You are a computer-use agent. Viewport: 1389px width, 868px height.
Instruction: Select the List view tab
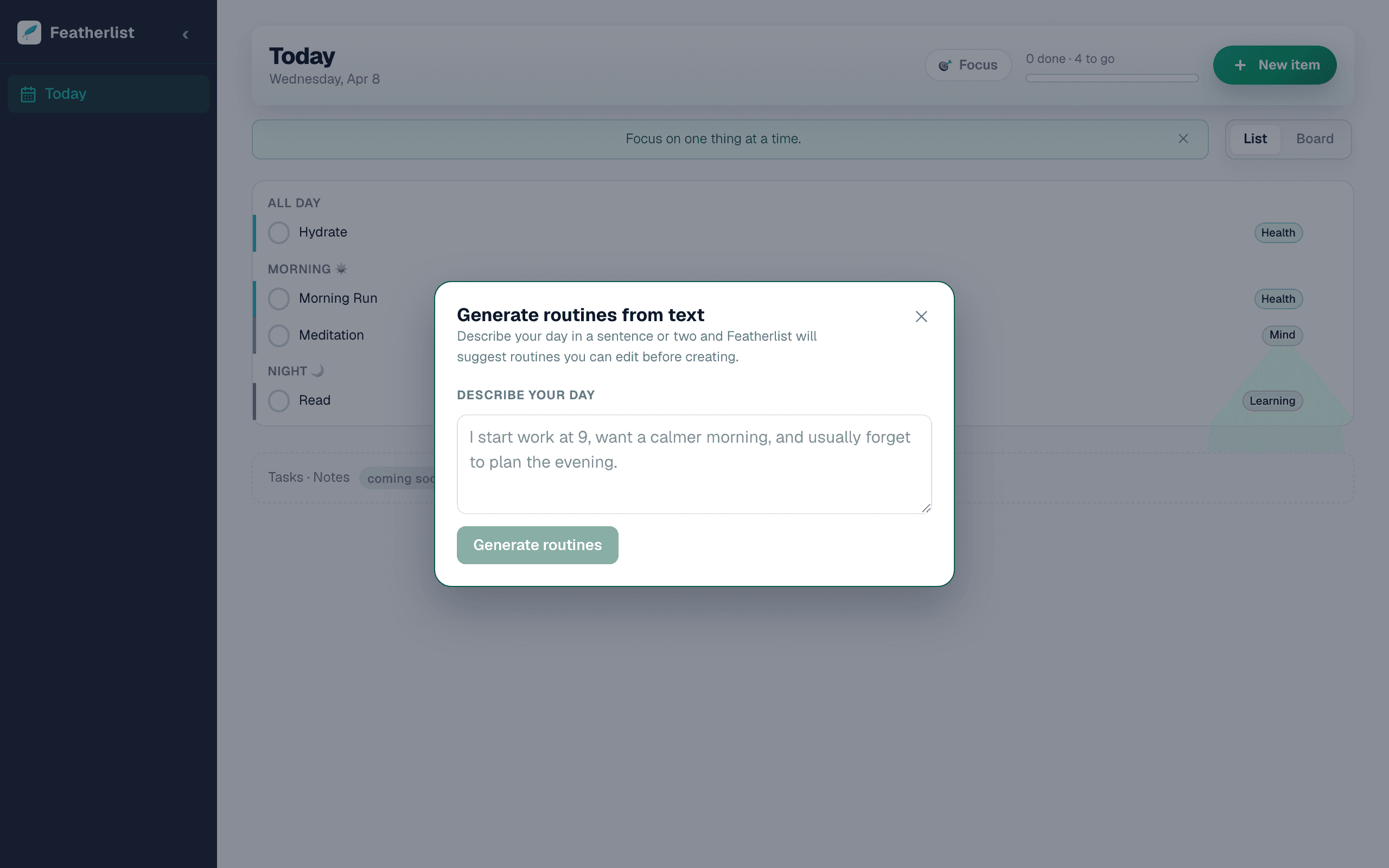(x=1254, y=138)
